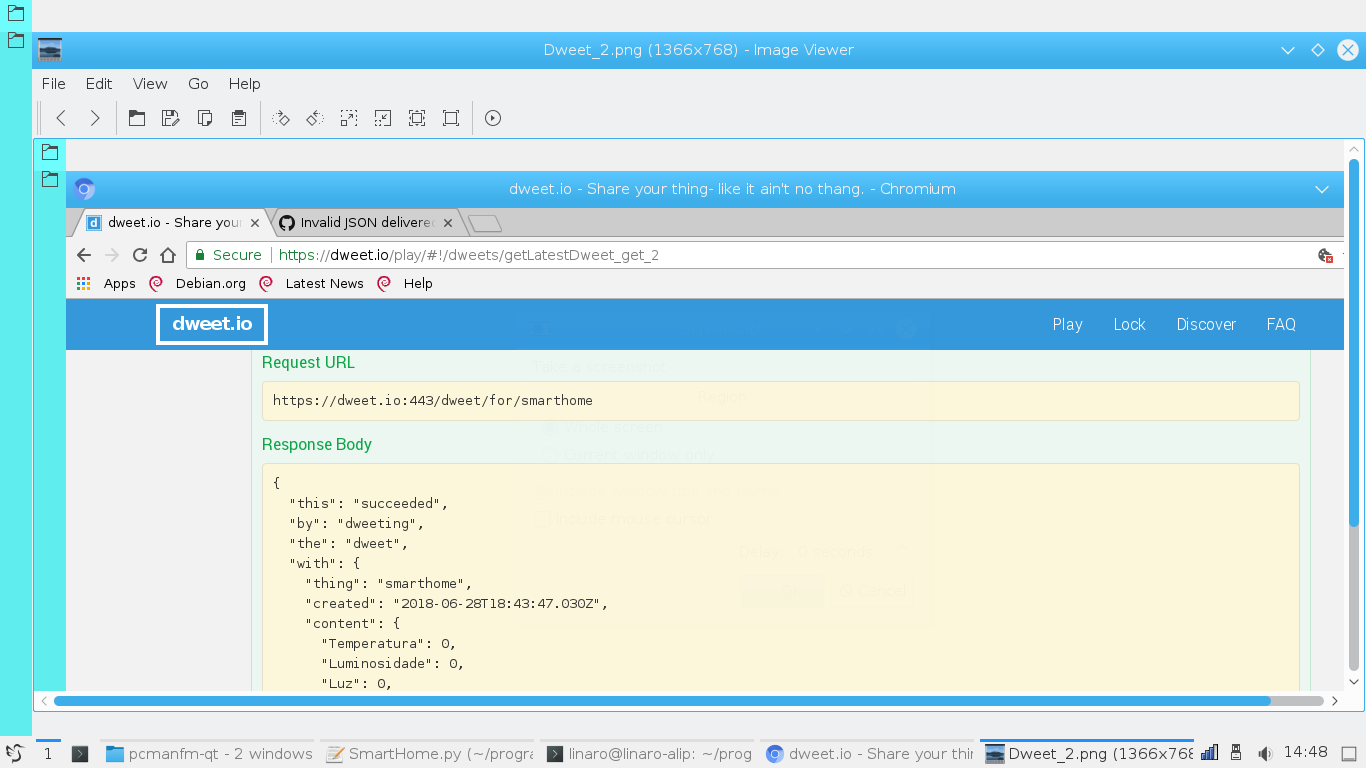Switch to the linaro@linaro-alip terminal in the taskbar
Image resolution: width=1366 pixels, height=768 pixels.
pos(647,754)
